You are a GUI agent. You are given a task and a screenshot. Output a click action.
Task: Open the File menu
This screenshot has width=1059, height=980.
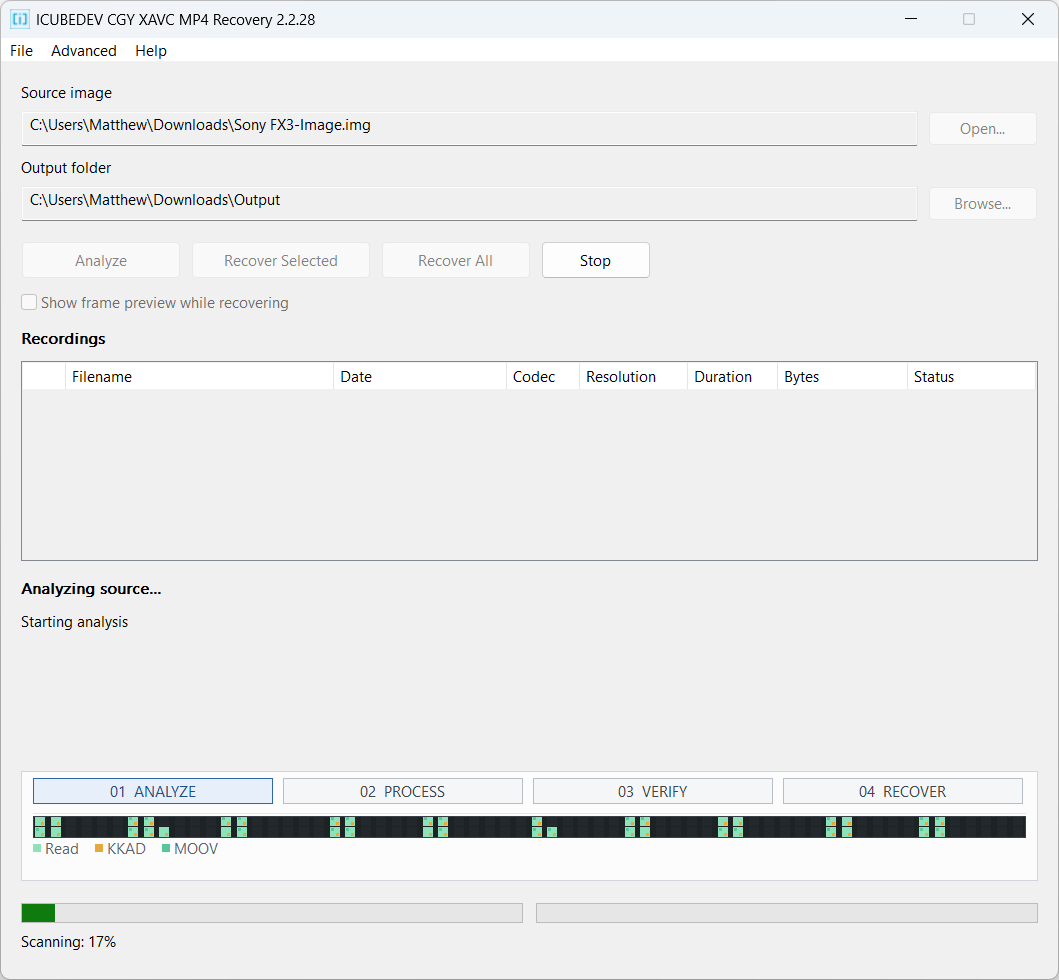22,51
